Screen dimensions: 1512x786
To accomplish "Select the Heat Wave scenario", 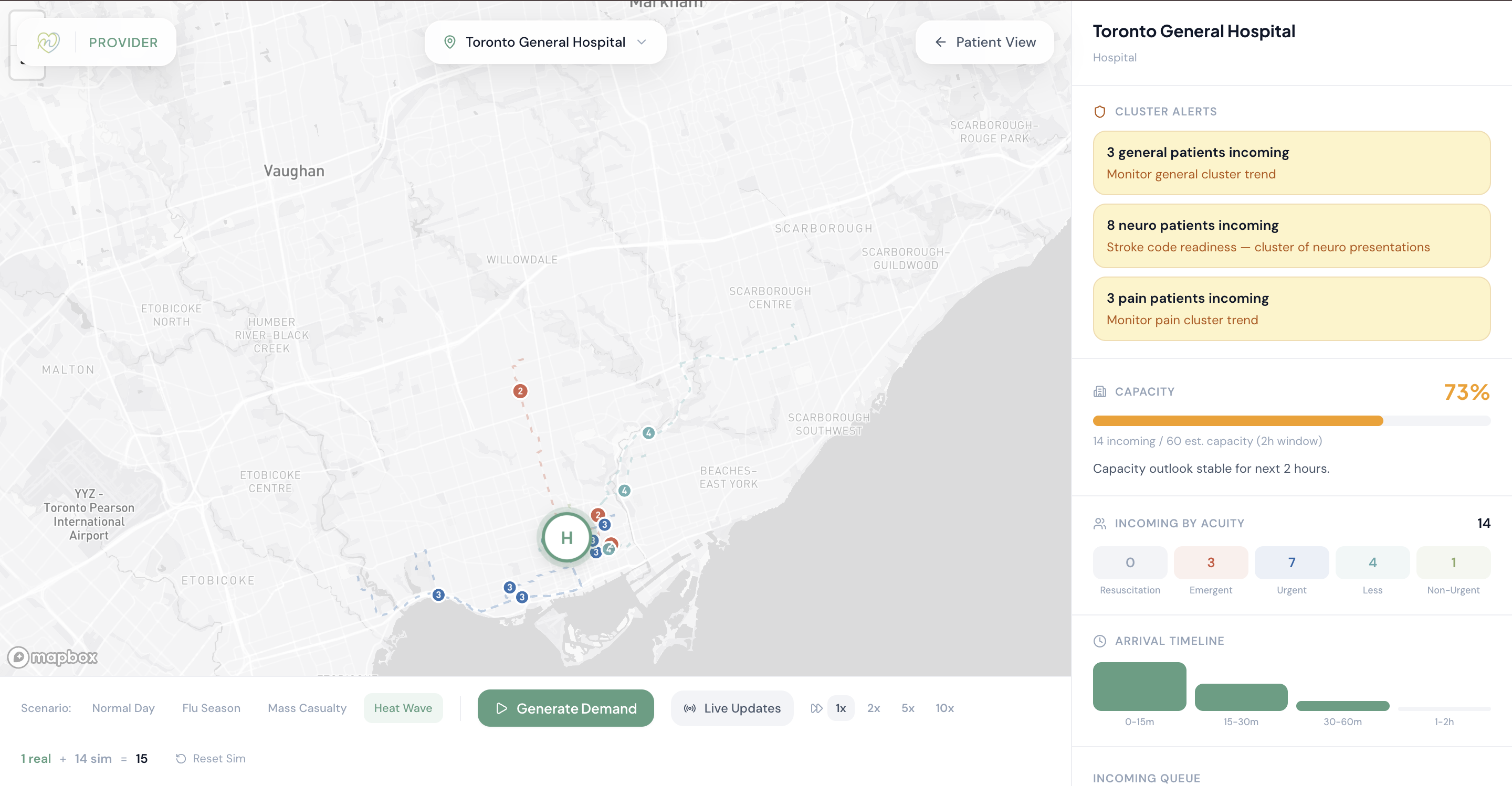I will (403, 708).
